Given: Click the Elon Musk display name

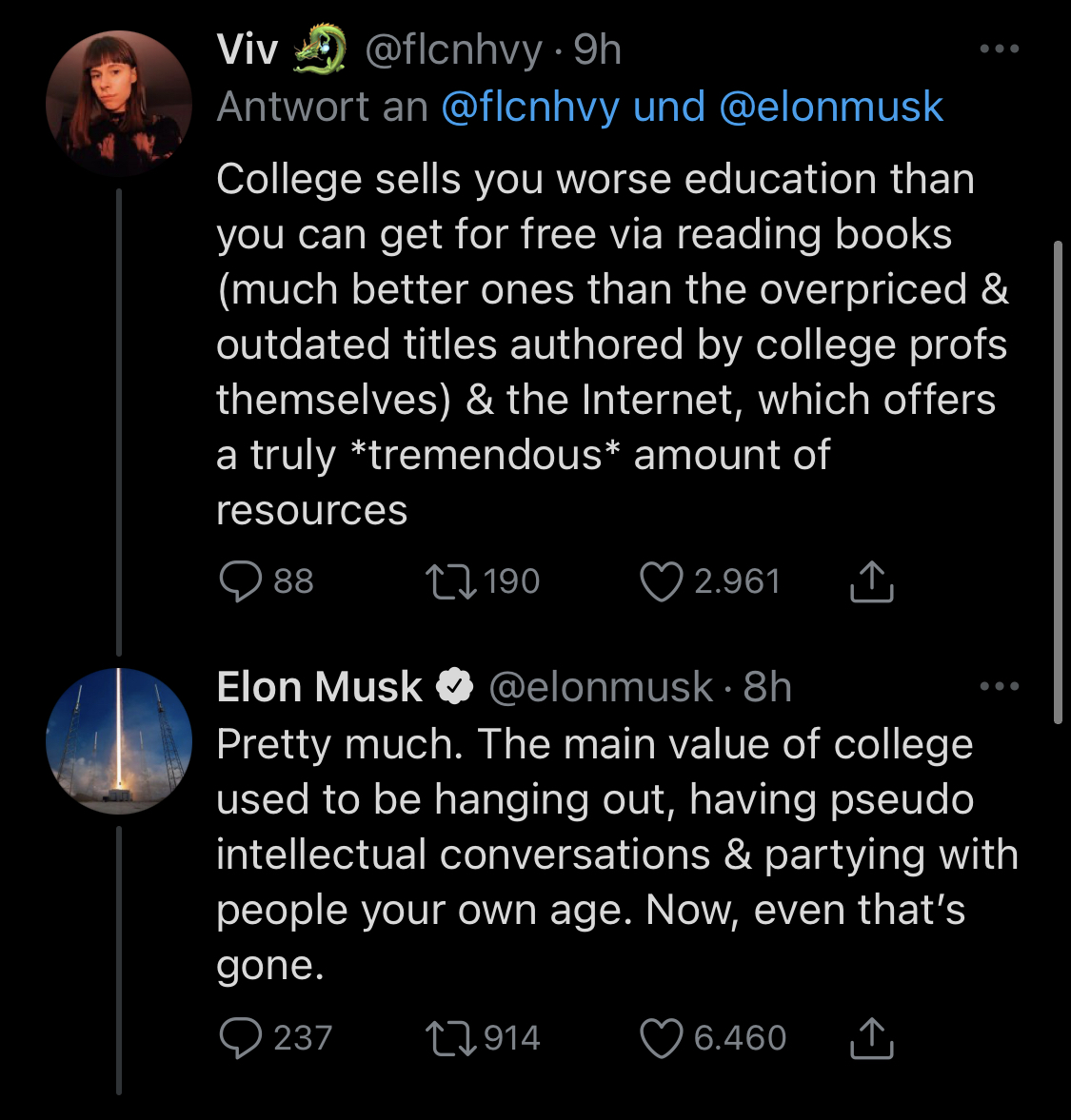Looking at the screenshot, I should pyautogui.click(x=319, y=687).
